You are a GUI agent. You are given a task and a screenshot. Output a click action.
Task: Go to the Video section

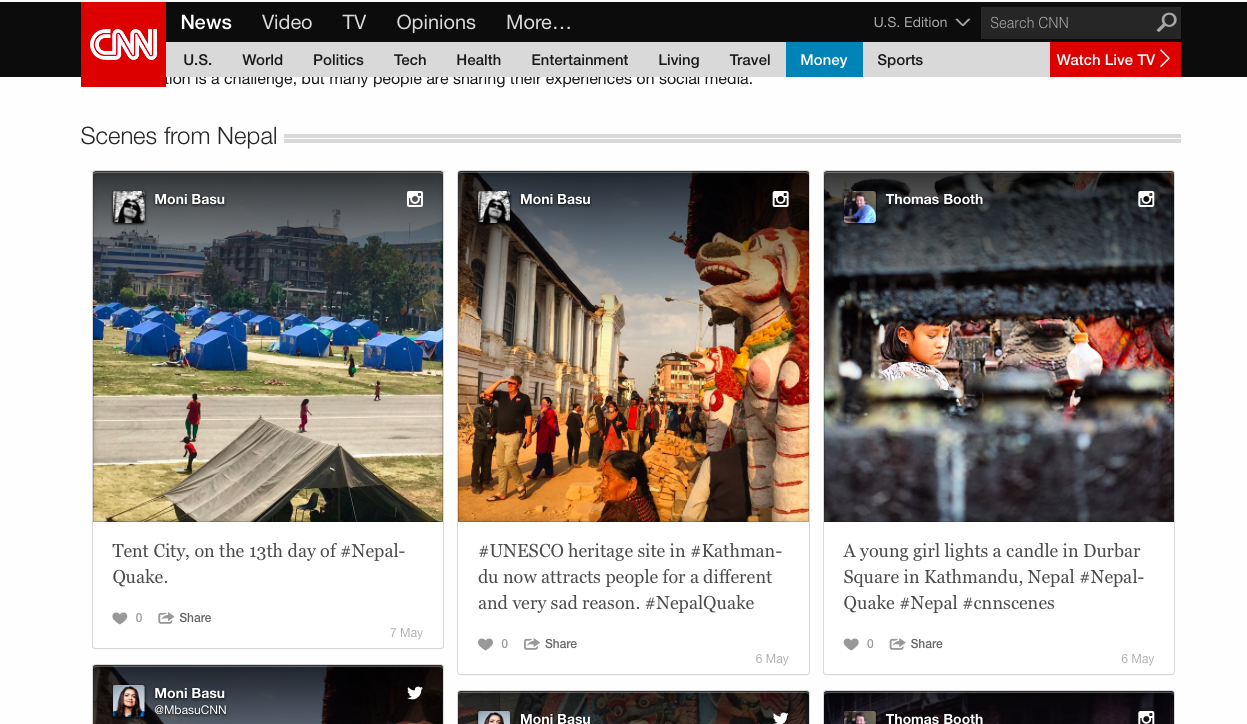tap(287, 22)
